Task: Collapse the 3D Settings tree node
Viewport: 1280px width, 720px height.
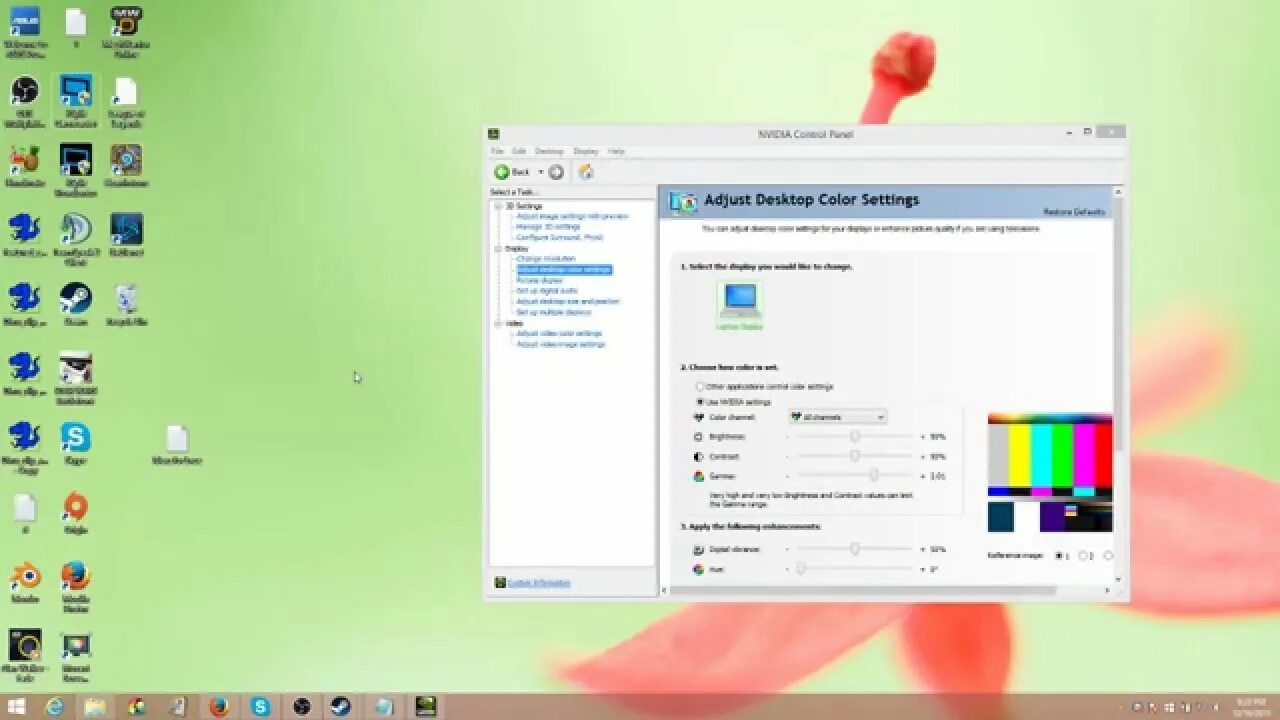Action: tap(497, 206)
